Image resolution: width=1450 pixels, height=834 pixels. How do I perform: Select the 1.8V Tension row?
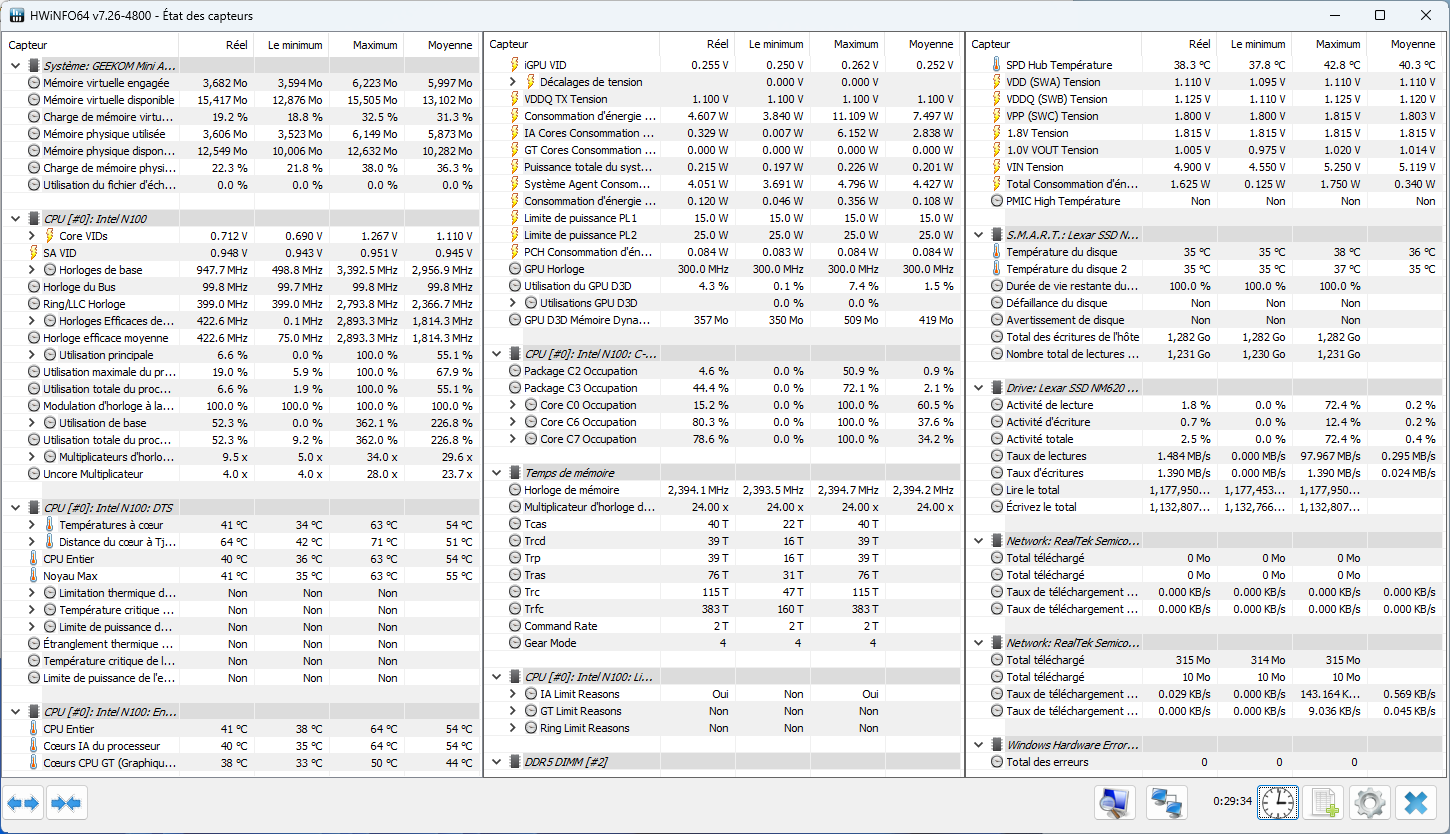(1205, 133)
